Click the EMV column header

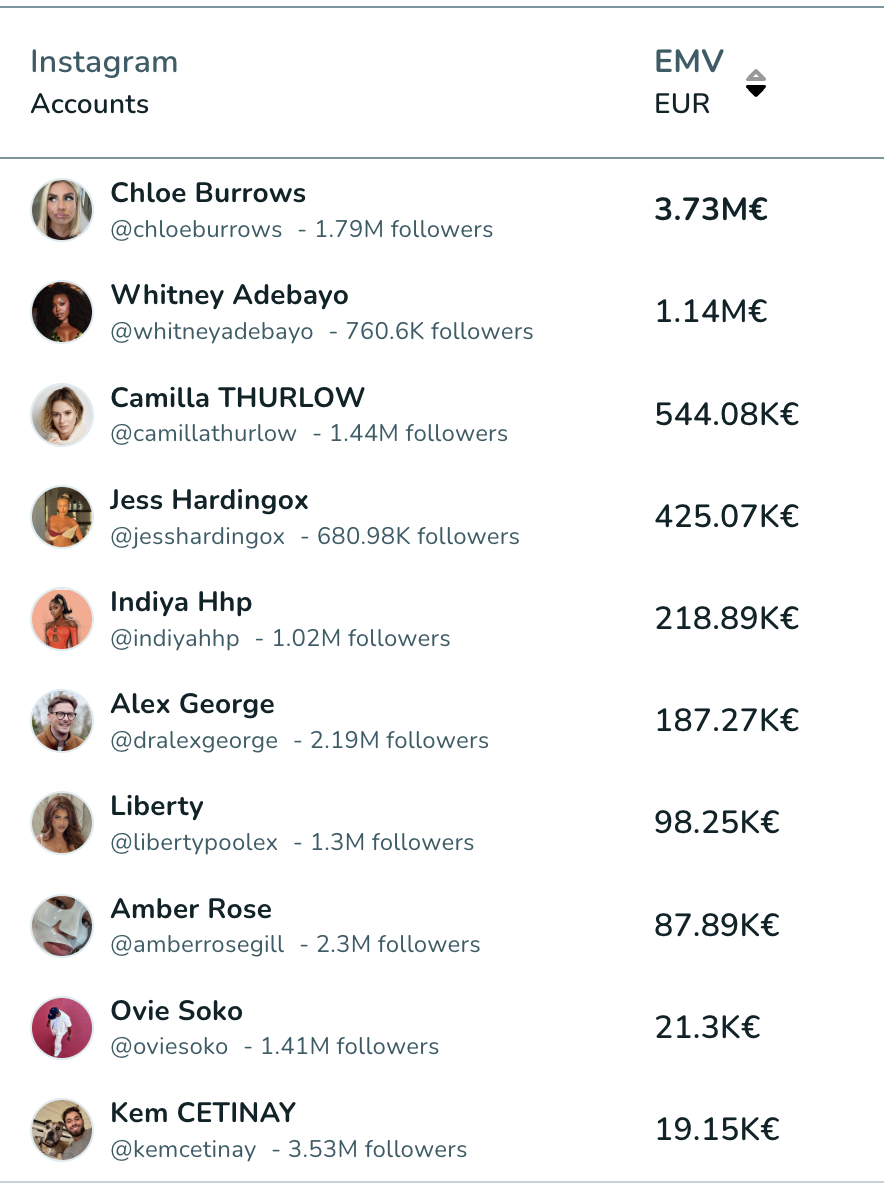pyautogui.click(x=689, y=82)
